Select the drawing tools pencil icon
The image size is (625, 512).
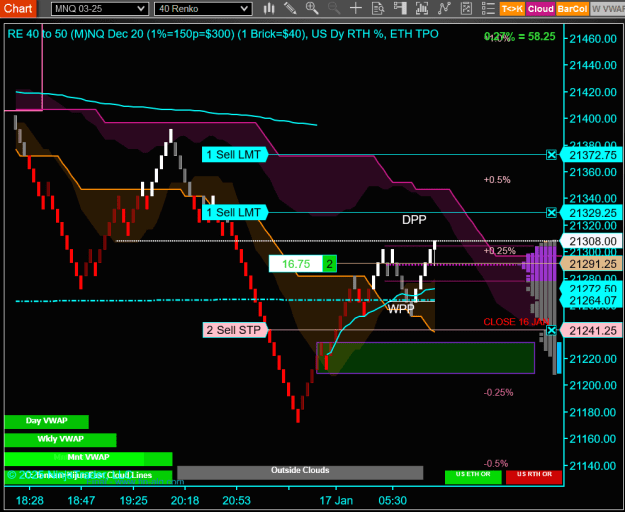click(x=290, y=8)
